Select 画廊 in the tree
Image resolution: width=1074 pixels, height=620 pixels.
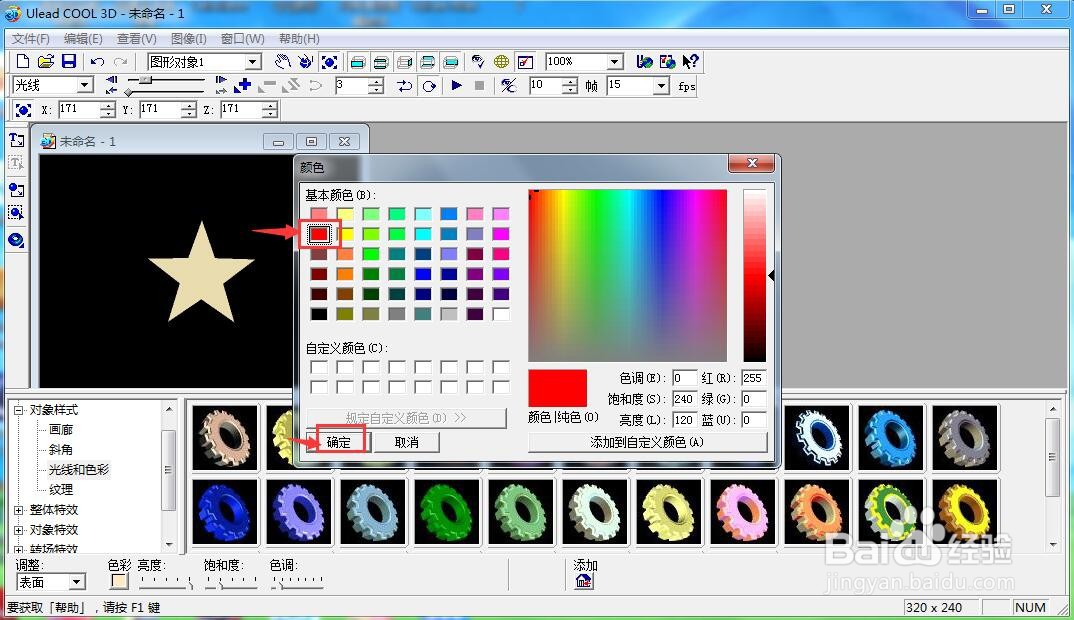click(61, 430)
